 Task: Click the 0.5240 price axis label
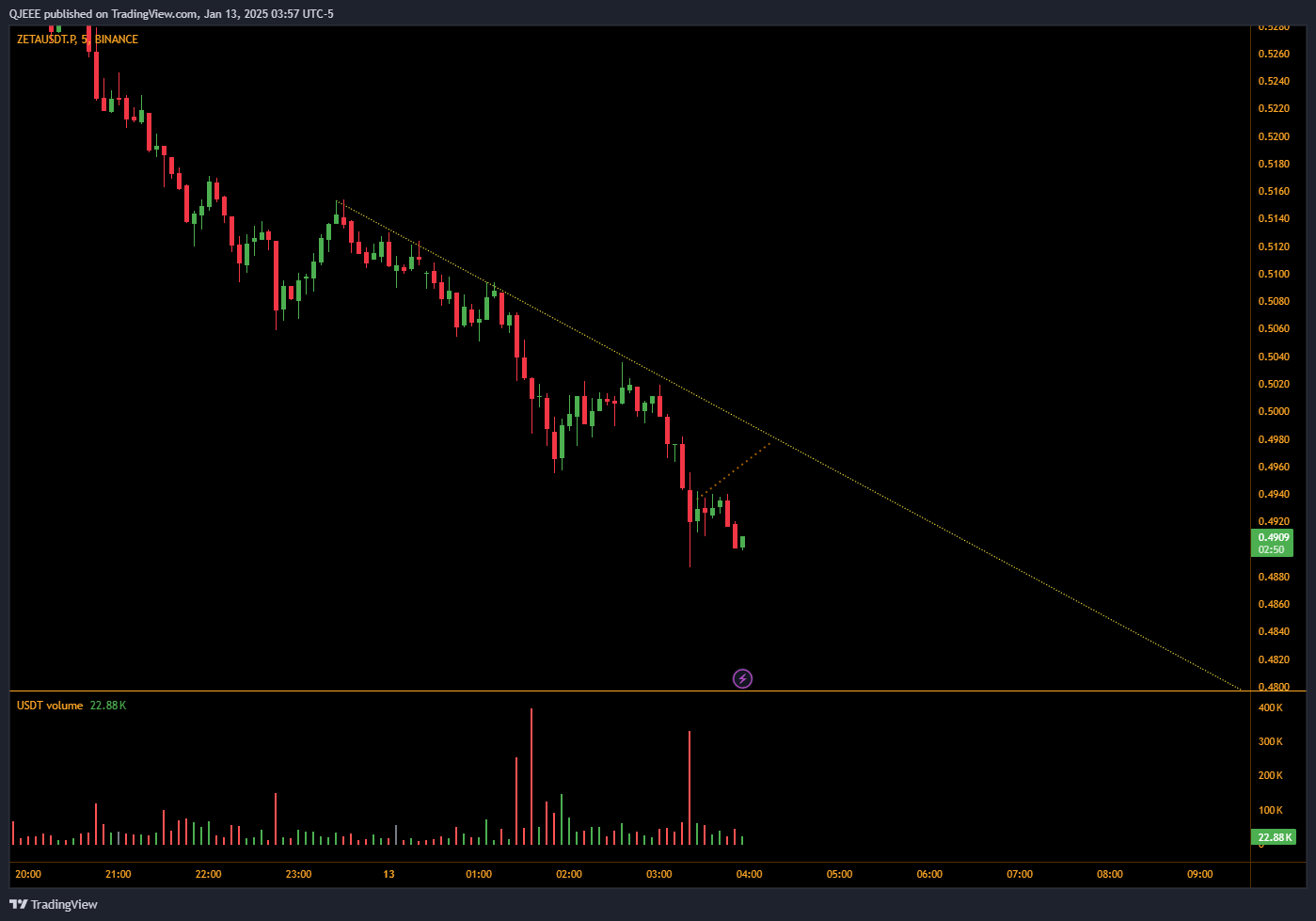point(1274,81)
